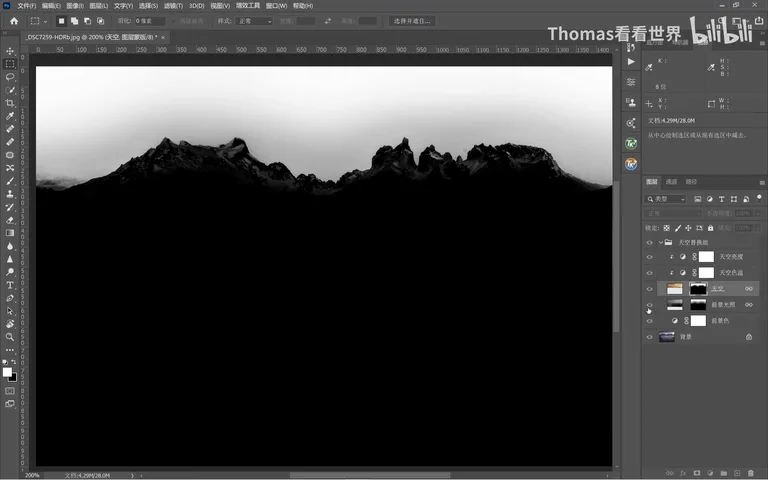Open the Layers panel options menu

coord(762,182)
